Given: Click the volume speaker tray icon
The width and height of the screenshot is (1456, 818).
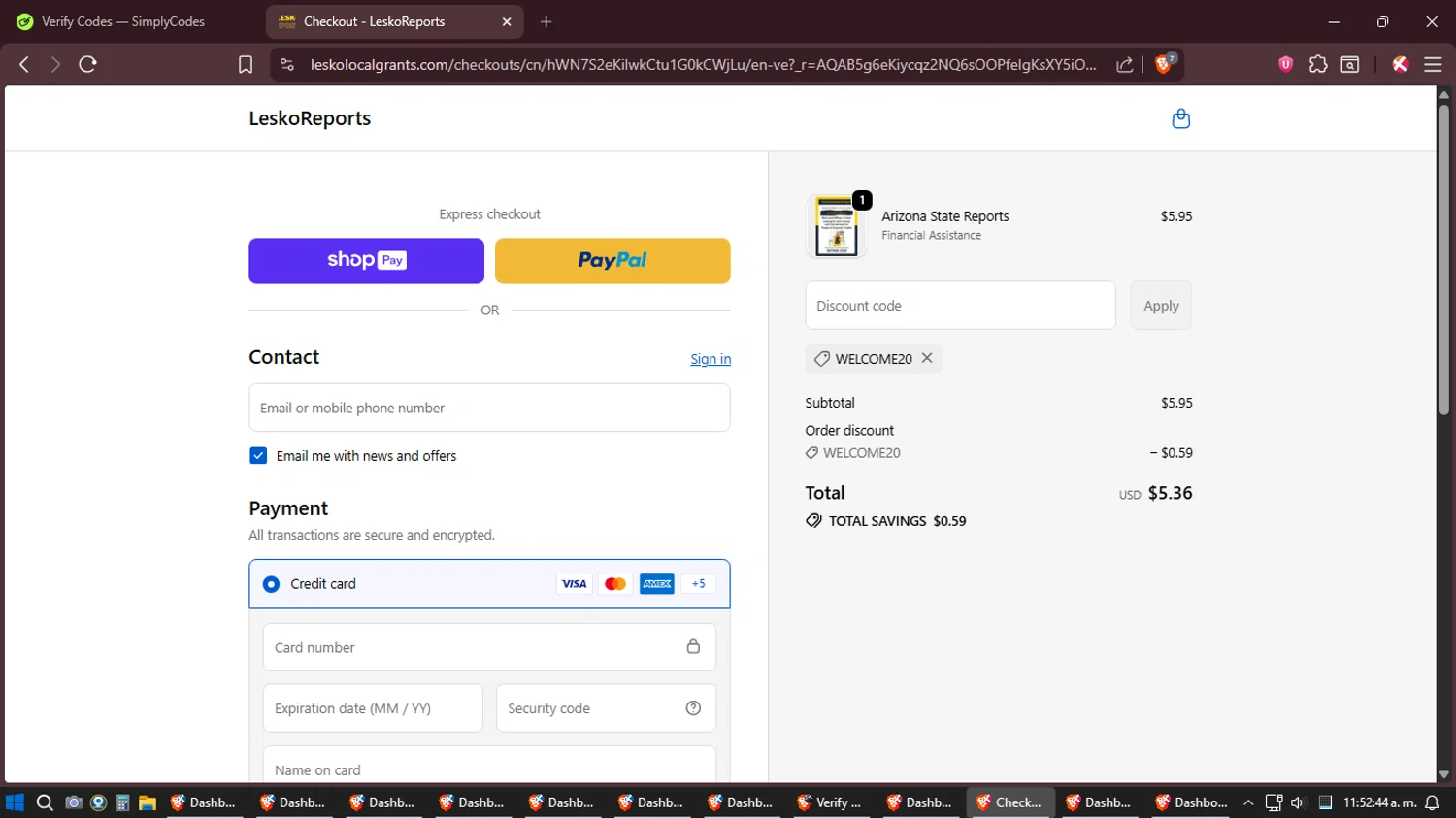Looking at the screenshot, I should 1298,802.
